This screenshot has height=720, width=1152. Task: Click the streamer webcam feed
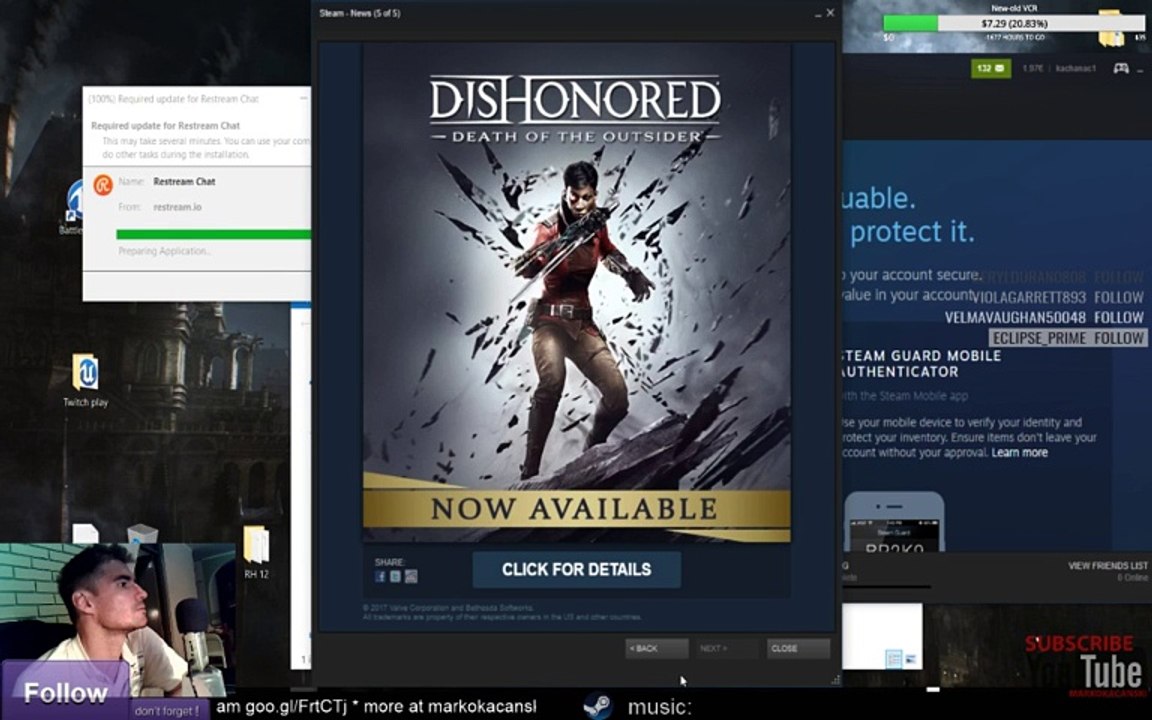pyautogui.click(x=118, y=619)
